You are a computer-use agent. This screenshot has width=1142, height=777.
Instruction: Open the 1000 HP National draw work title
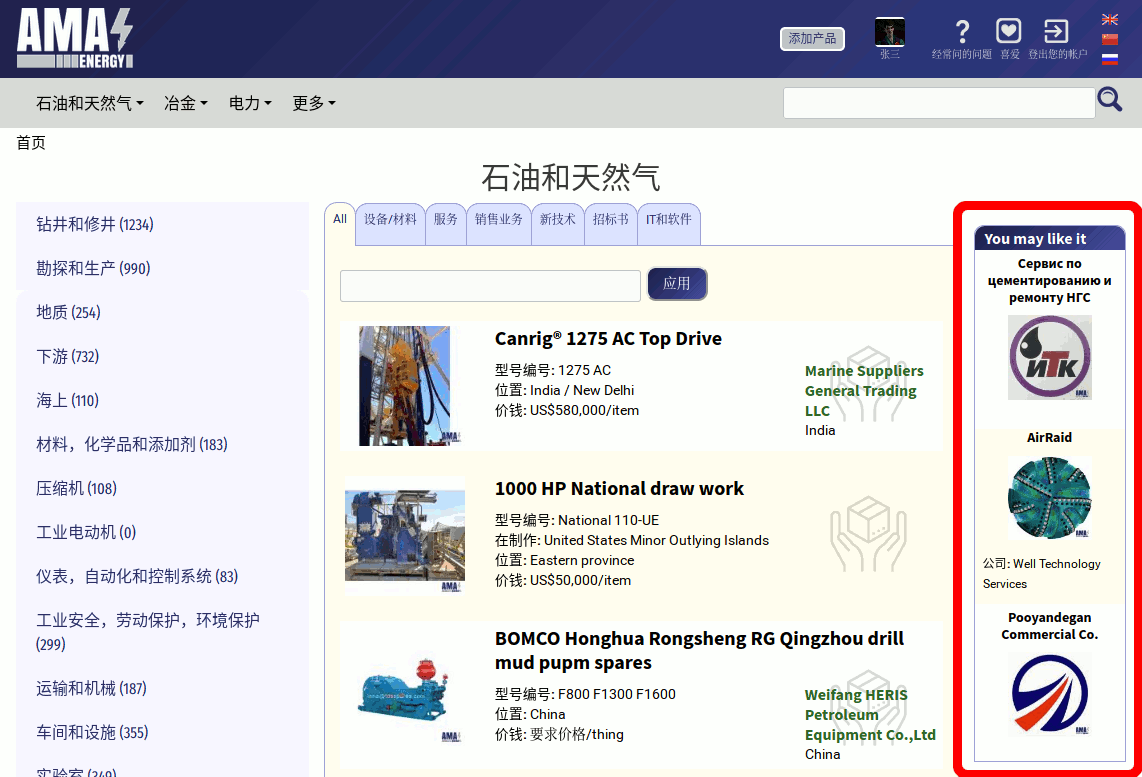[x=619, y=489]
